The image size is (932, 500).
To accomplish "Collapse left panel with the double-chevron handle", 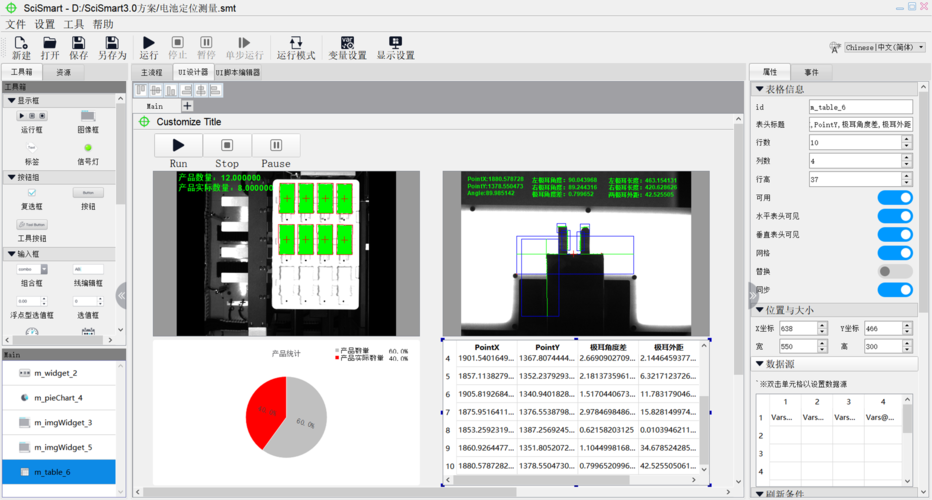I will coord(121,295).
